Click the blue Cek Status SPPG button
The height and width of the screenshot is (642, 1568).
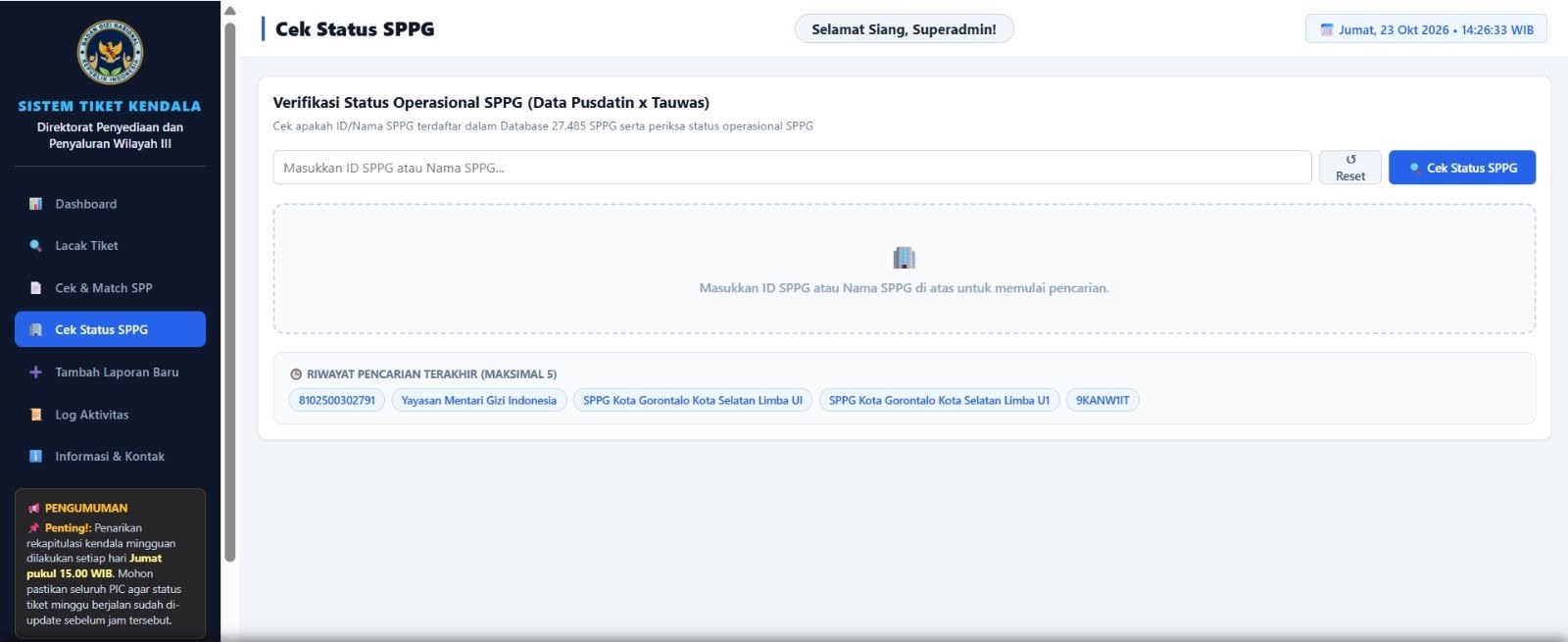click(1462, 168)
